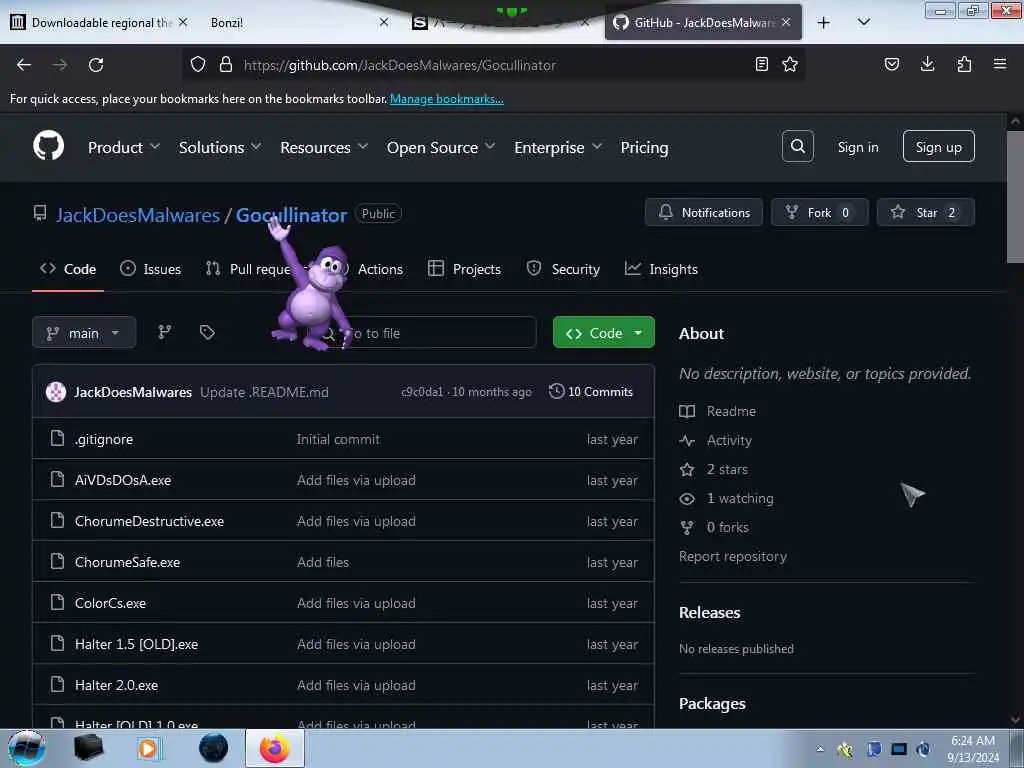Viewport: 1024px width, 768px height.
Task: Star the Gocullinator repository
Action: tap(925, 212)
